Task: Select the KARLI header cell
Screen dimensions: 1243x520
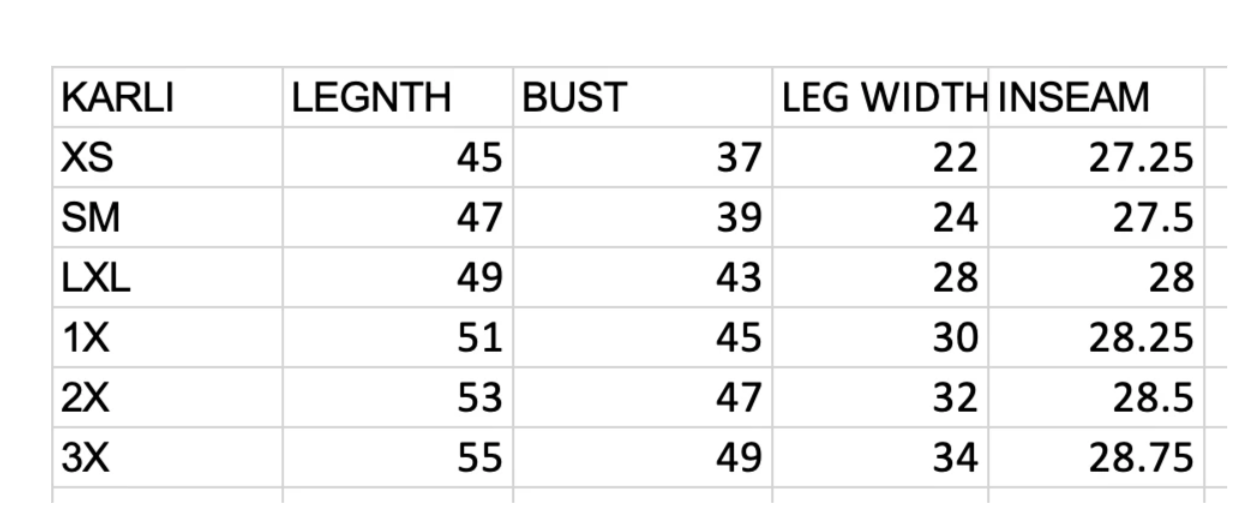Action: (168, 97)
